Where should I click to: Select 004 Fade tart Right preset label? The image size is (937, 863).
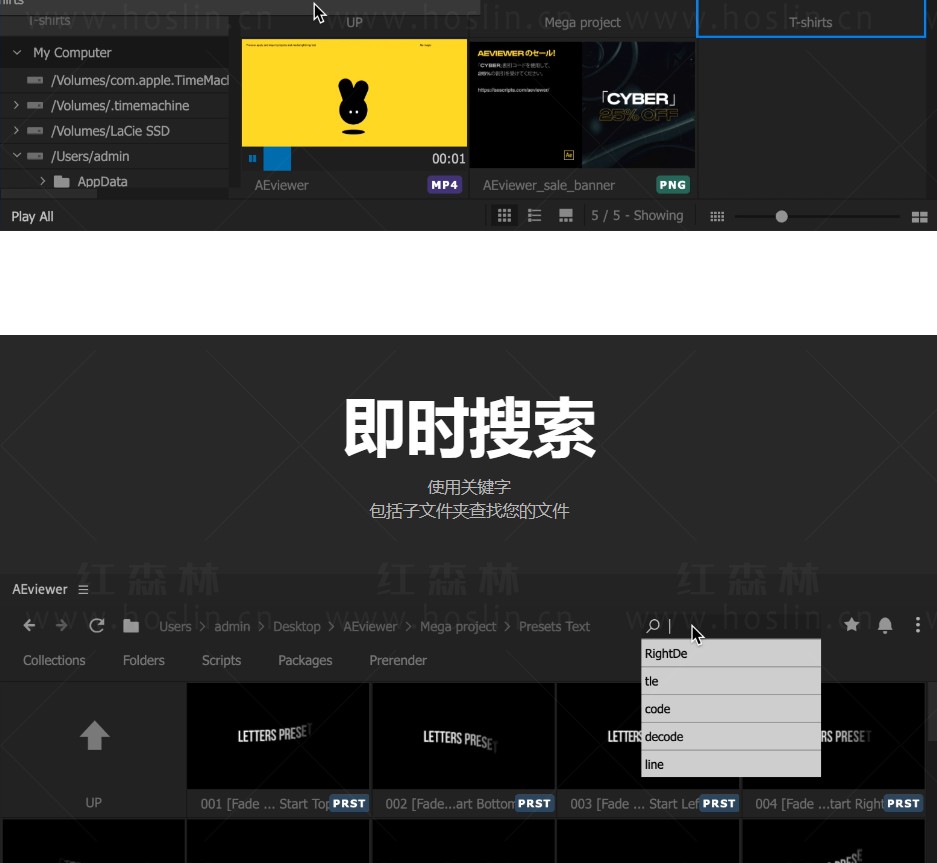click(x=819, y=804)
